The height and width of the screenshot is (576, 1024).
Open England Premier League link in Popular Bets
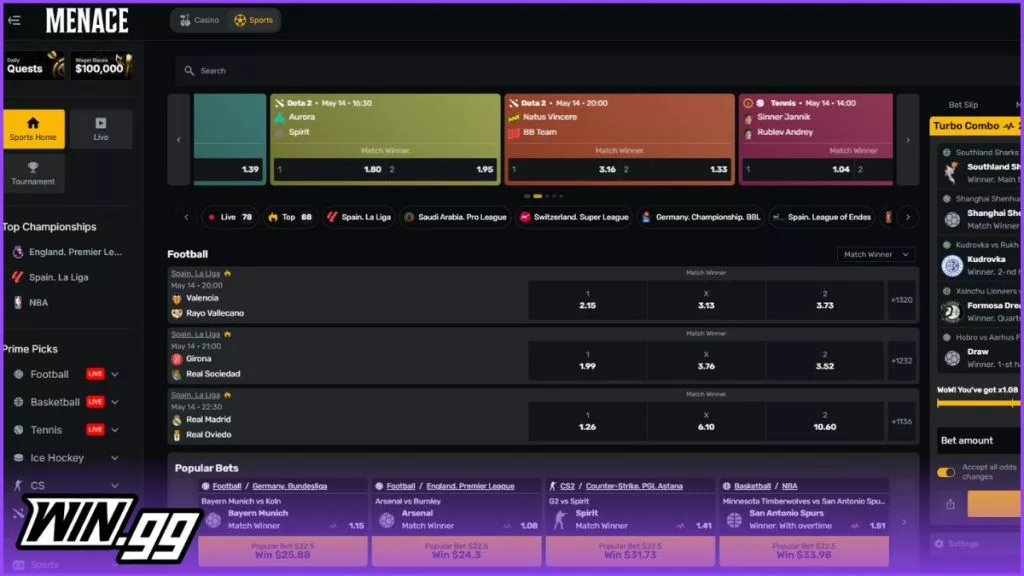[x=470, y=487]
